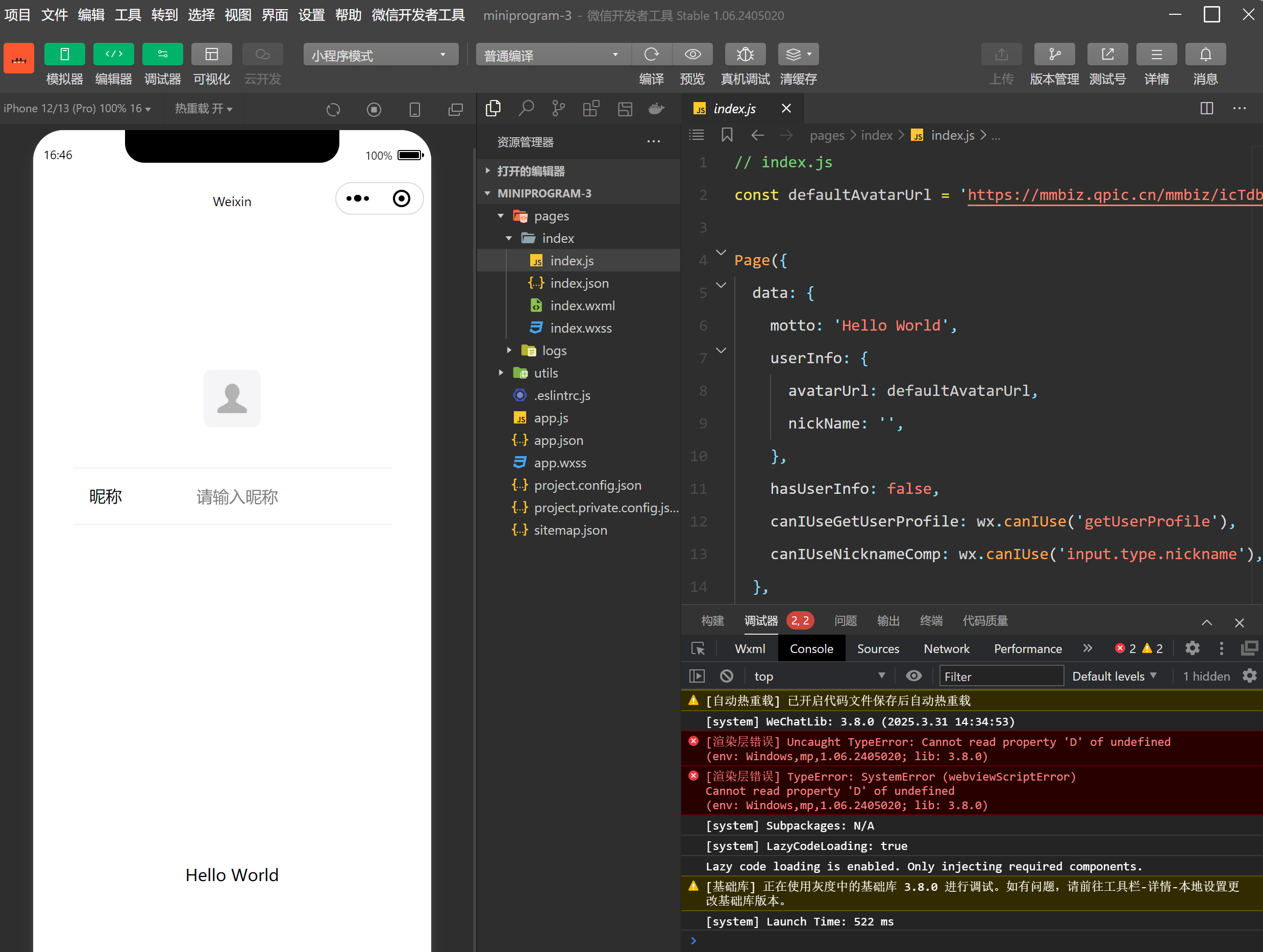Image resolution: width=1263 pixels, height=952 pixels.
Task: Click the editor bookmark icon
Action: [727, 135]
